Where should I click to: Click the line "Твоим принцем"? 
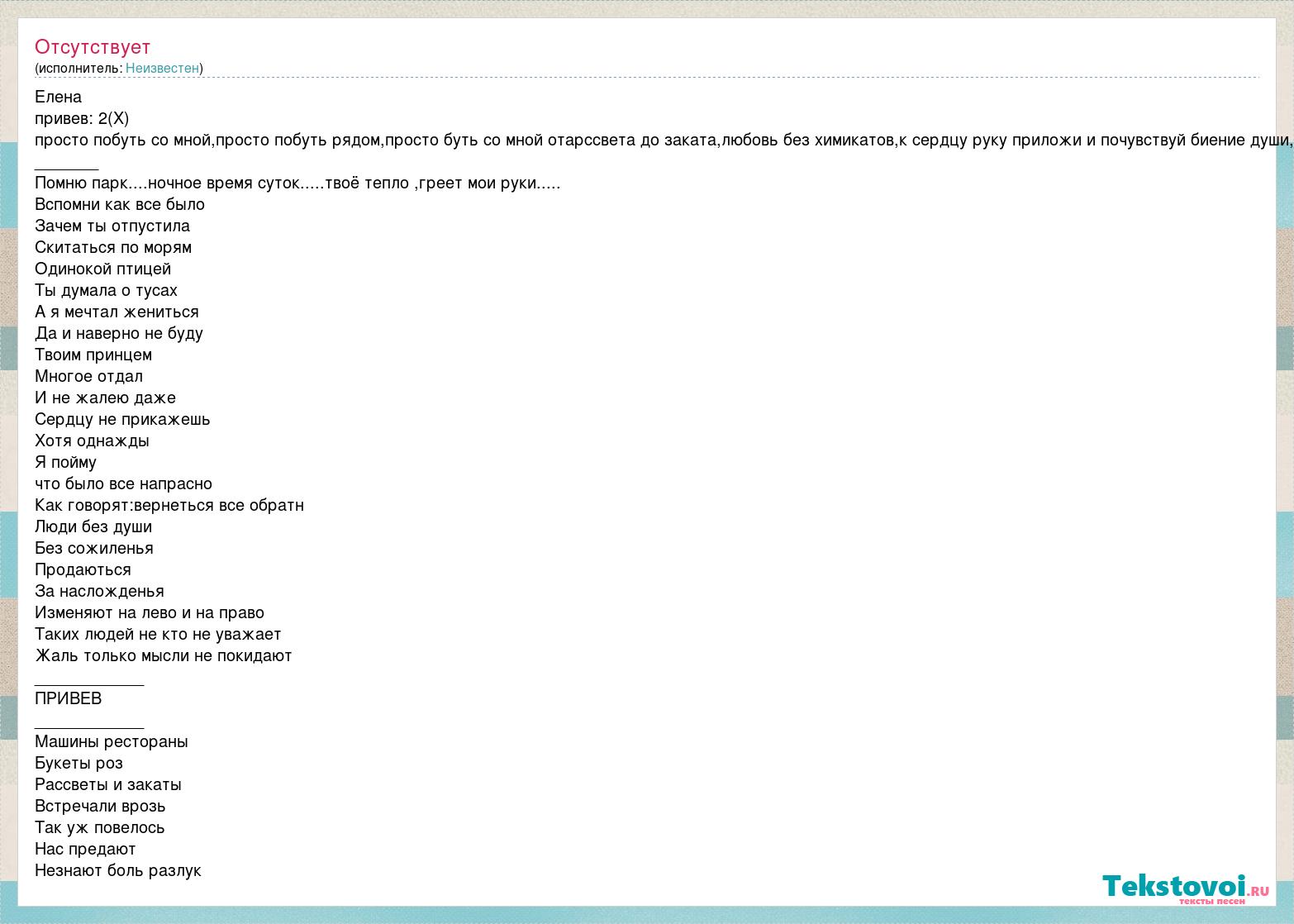(93, 355)
